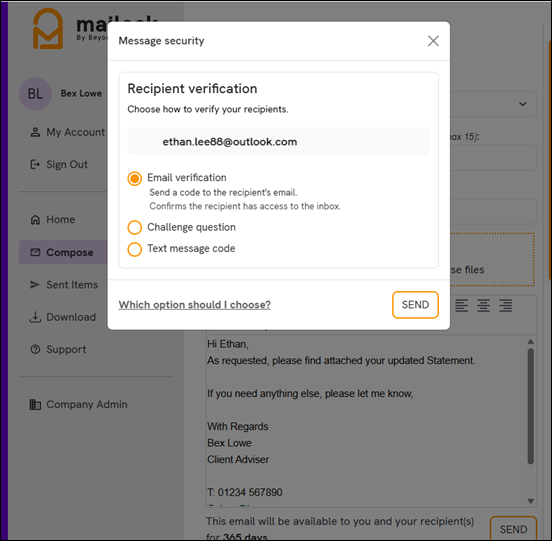
Task: Click the BL user avatar
Action: click(x=35, y=94)
